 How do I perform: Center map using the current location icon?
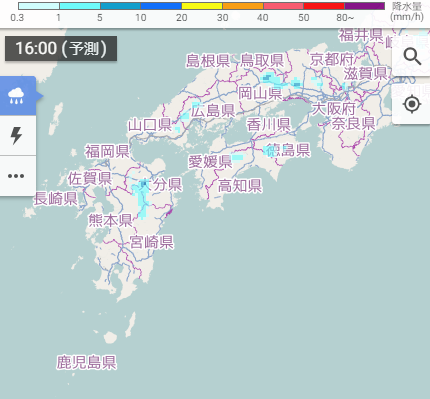(x=412, y=104)
